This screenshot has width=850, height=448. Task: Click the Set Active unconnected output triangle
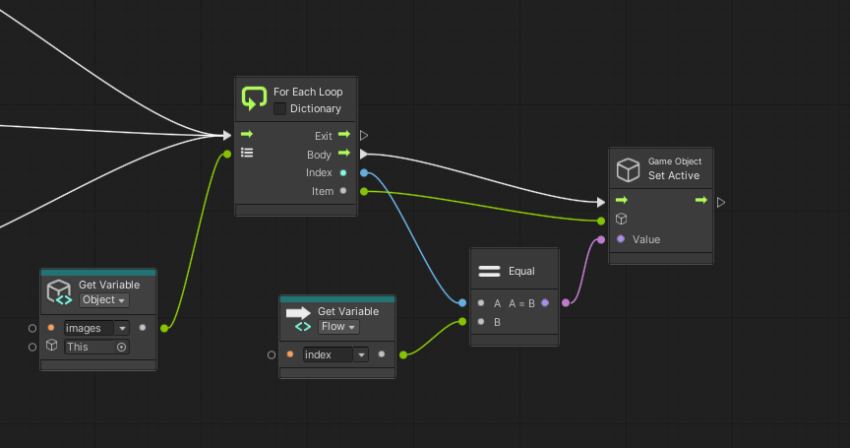[720, 202]
